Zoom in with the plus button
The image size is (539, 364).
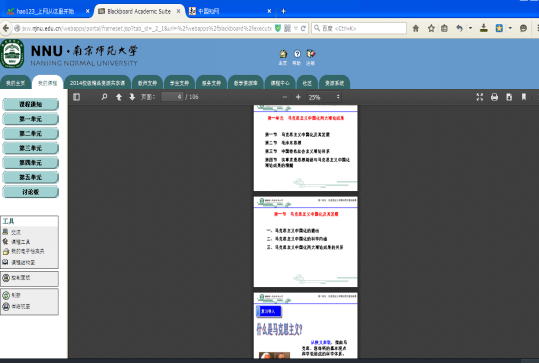coord(298,97)
